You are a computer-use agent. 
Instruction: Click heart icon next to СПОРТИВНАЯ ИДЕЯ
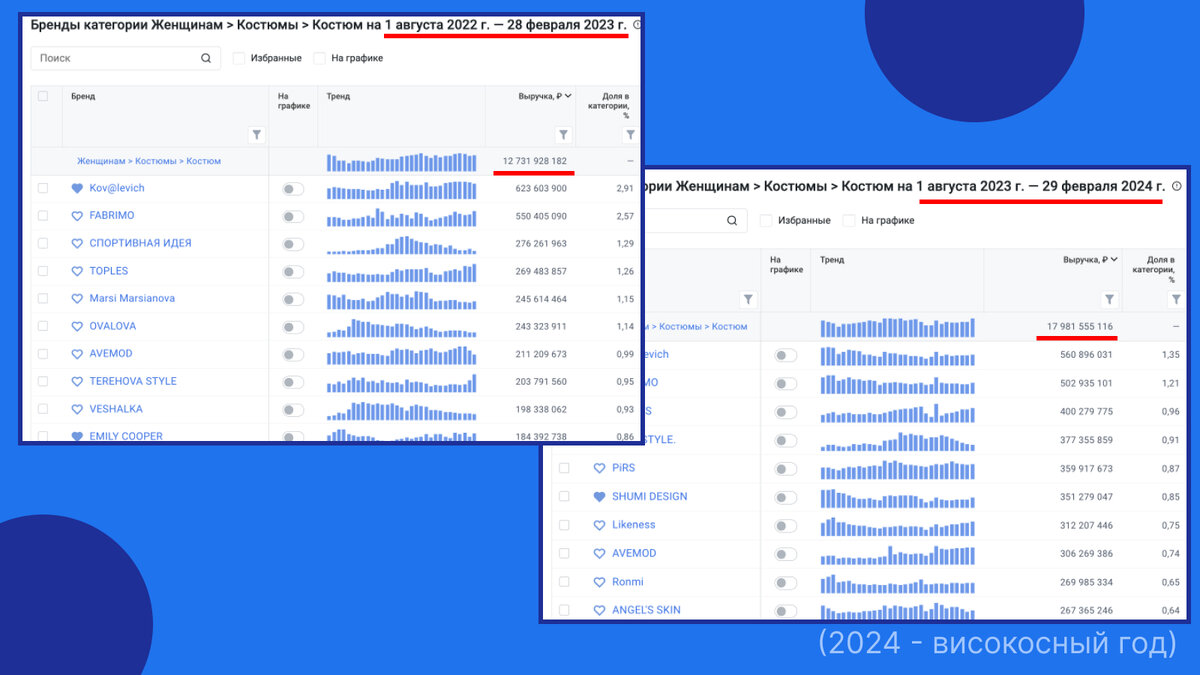(77, 243)
